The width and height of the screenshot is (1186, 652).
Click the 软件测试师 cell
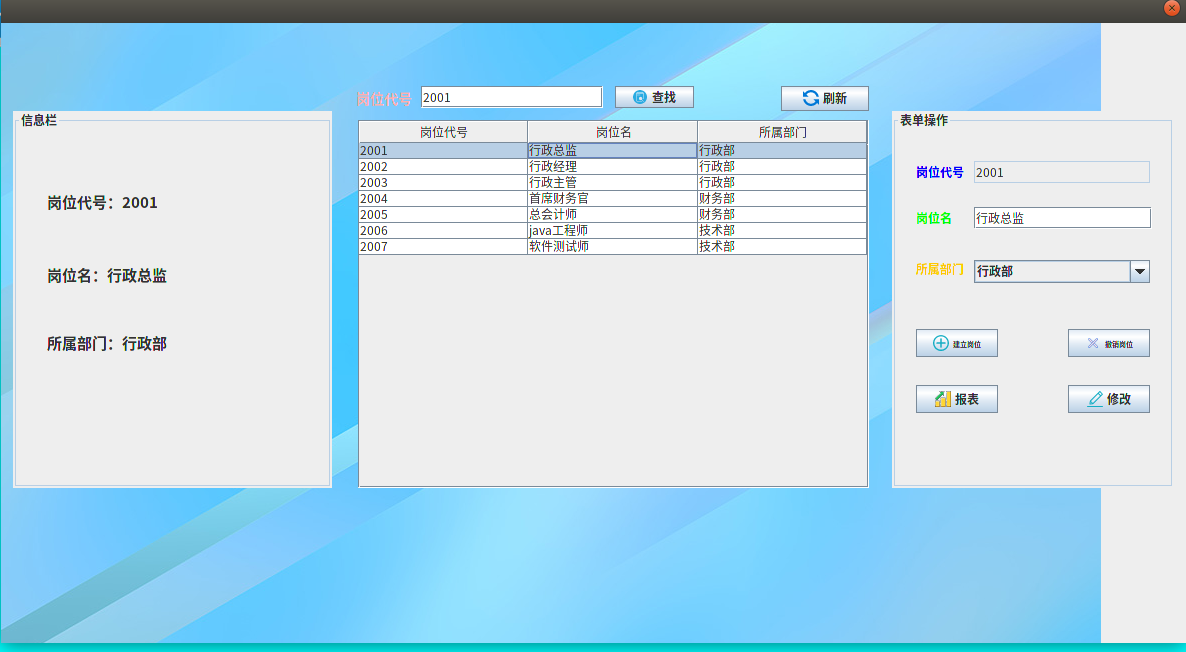[612, 246]
